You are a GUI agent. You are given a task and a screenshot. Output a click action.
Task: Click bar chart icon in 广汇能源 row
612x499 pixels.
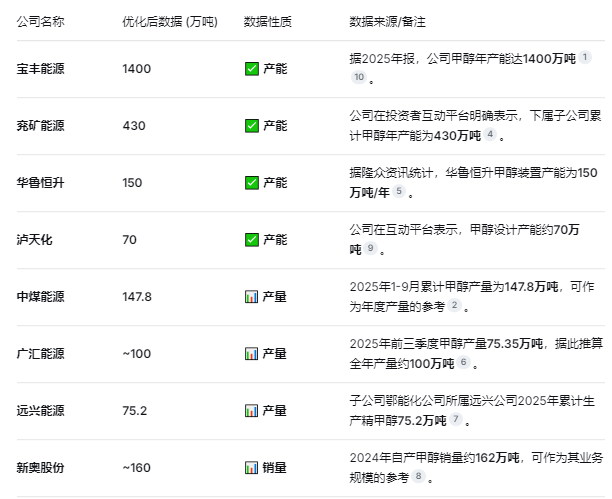251,354
